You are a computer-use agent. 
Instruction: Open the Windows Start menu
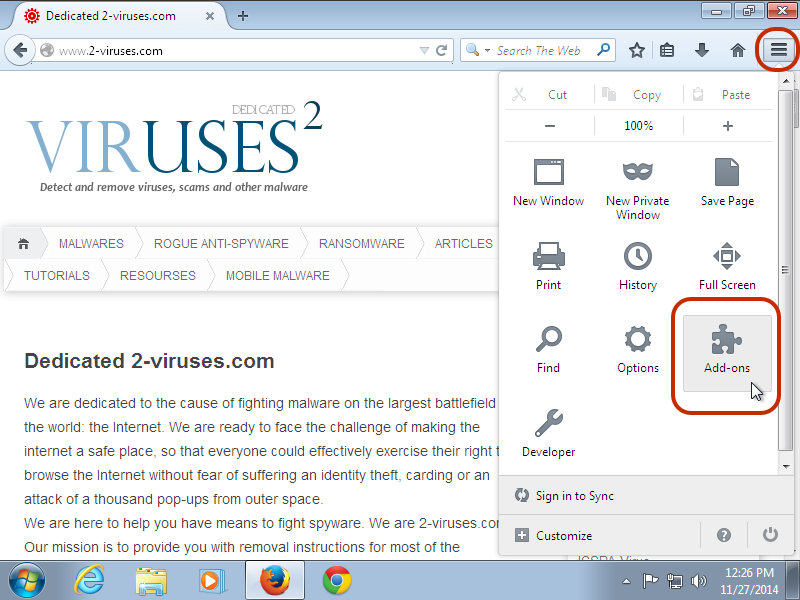pos(27,581)
